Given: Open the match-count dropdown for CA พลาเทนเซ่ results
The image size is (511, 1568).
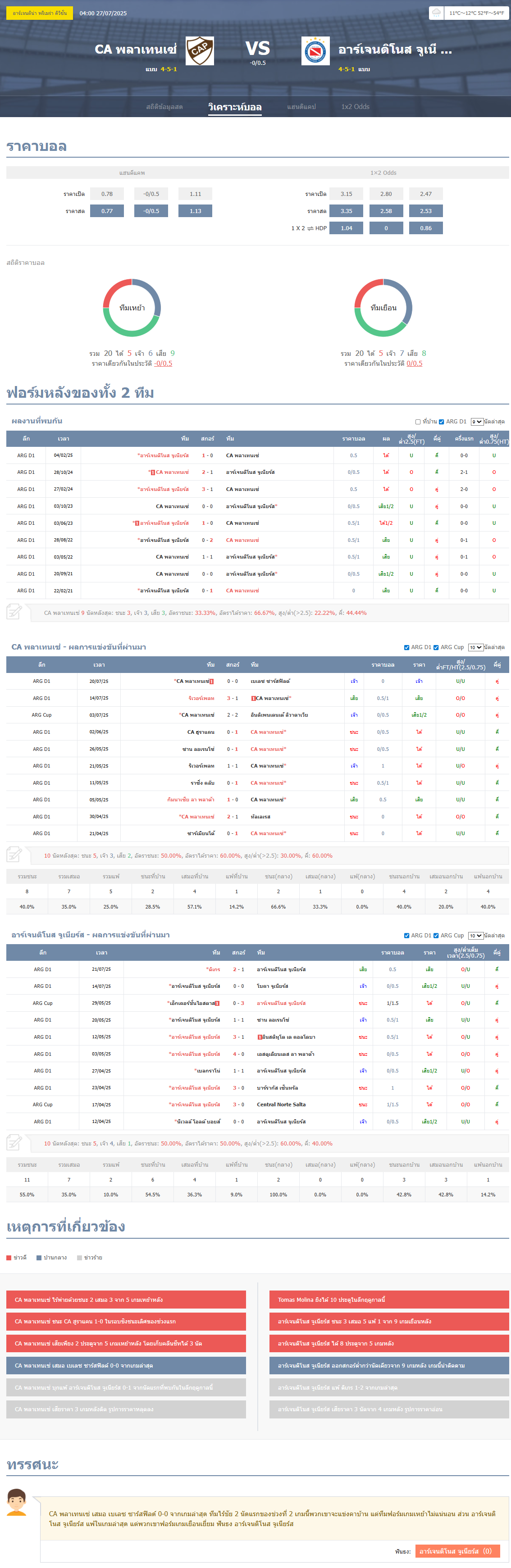Looking at the screenshot, I should (x=476, y=647).
